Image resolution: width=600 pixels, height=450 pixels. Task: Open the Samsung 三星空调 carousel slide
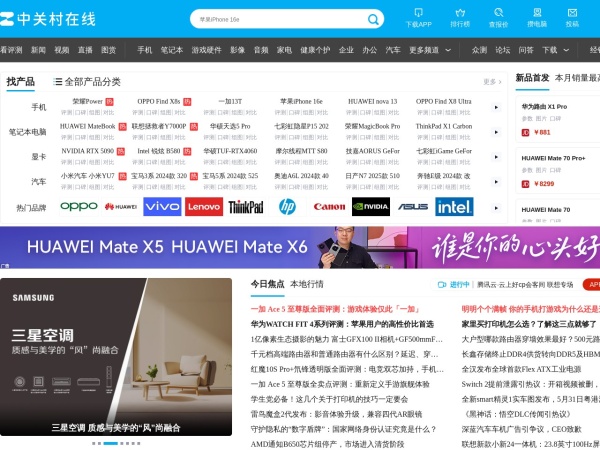click(x=116, y=357)
